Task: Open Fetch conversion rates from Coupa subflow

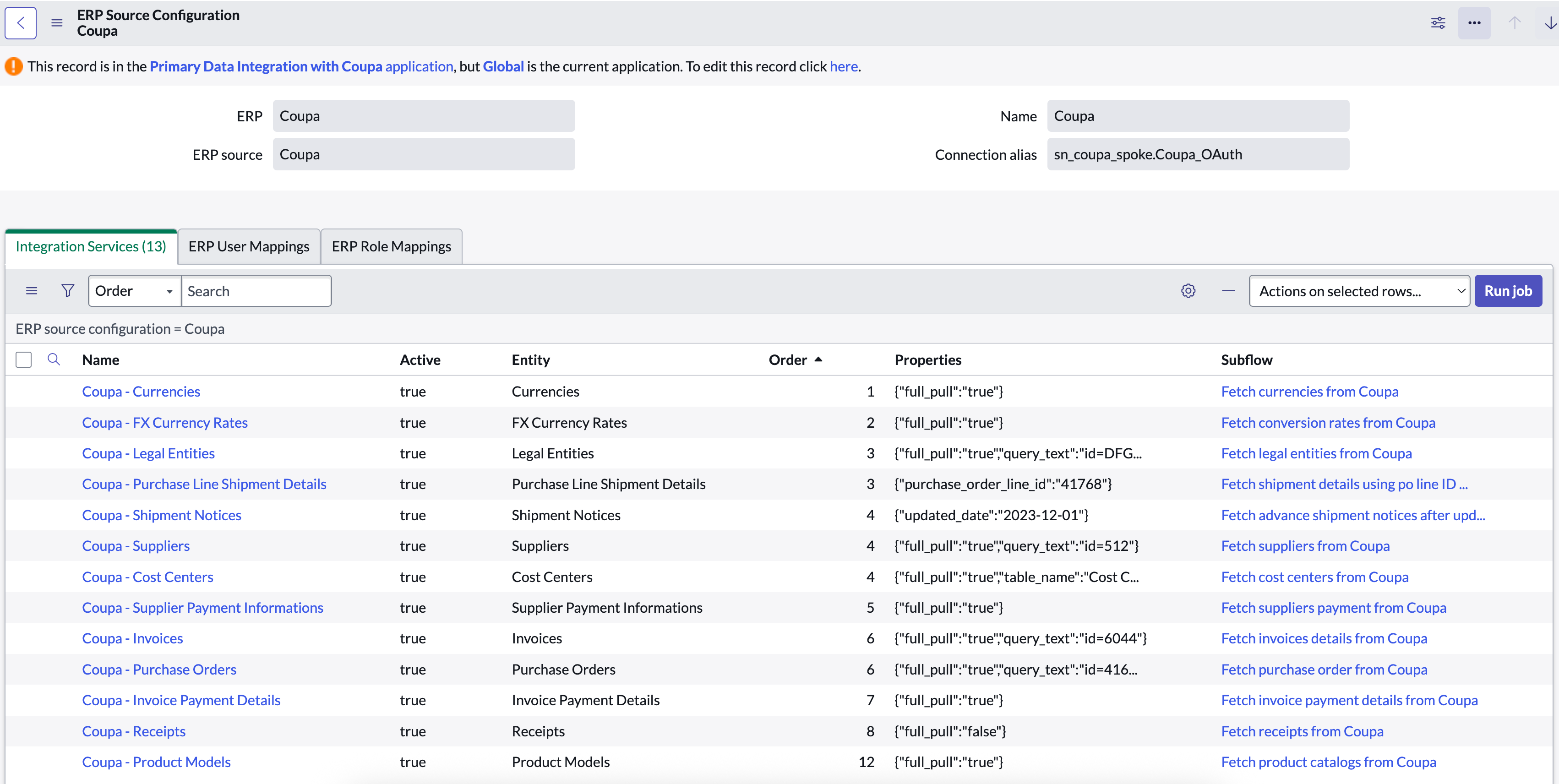Action: point(1328,422)
